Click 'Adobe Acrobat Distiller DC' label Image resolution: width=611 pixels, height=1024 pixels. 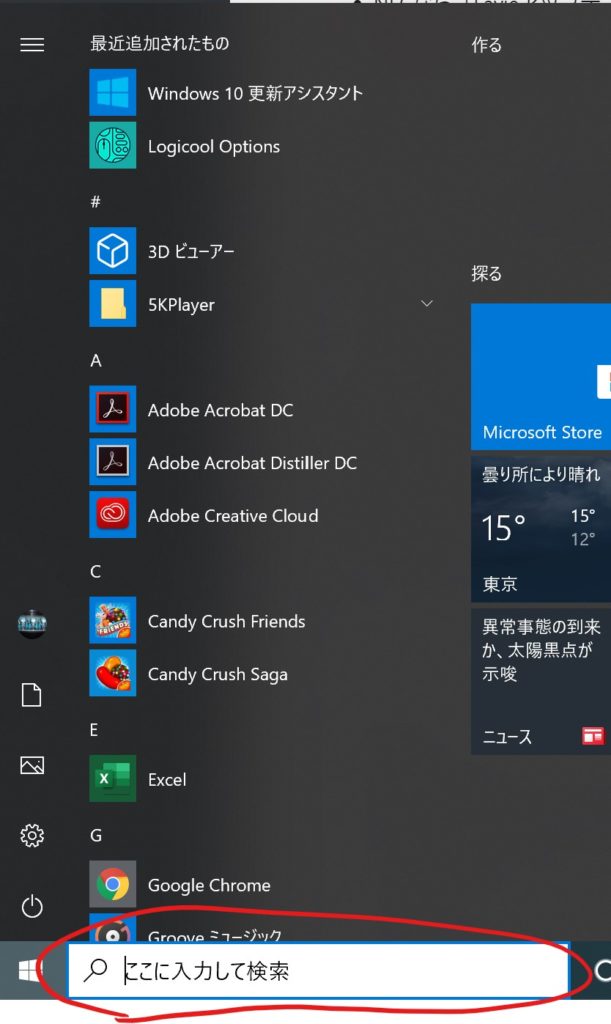pyautogui.click(x=253, y=463)
